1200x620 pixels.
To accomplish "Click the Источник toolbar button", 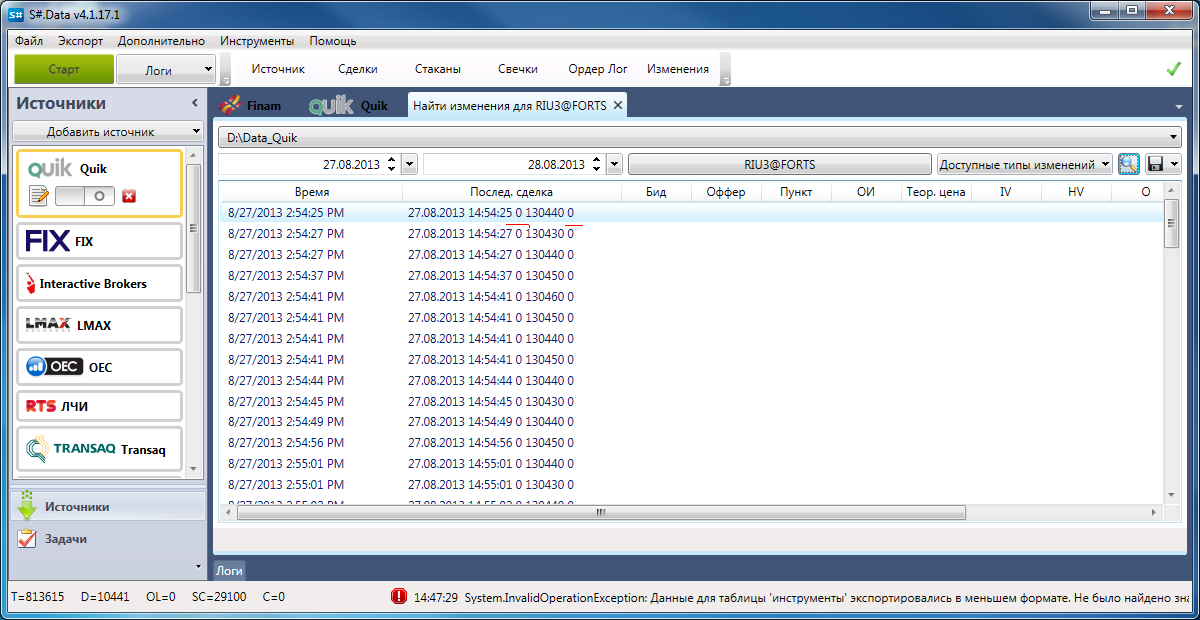I will pyautogui.click(x=278, y=69).
